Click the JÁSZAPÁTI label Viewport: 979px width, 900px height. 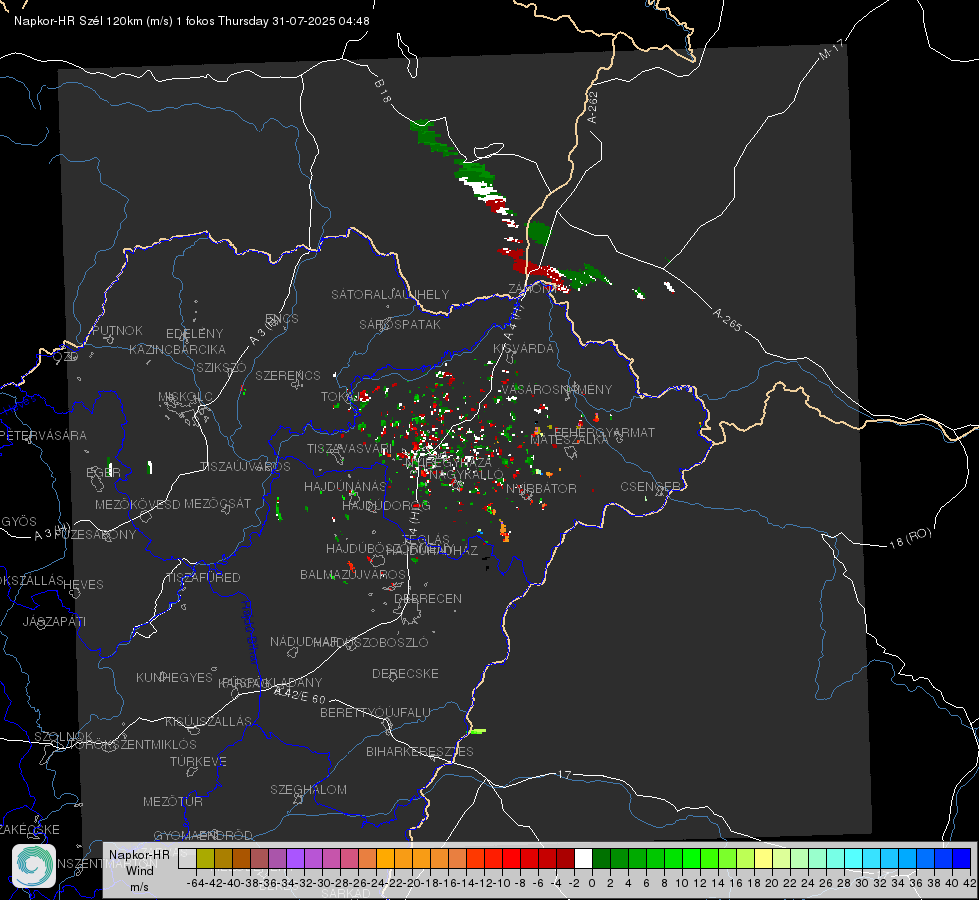click(54, 621)
